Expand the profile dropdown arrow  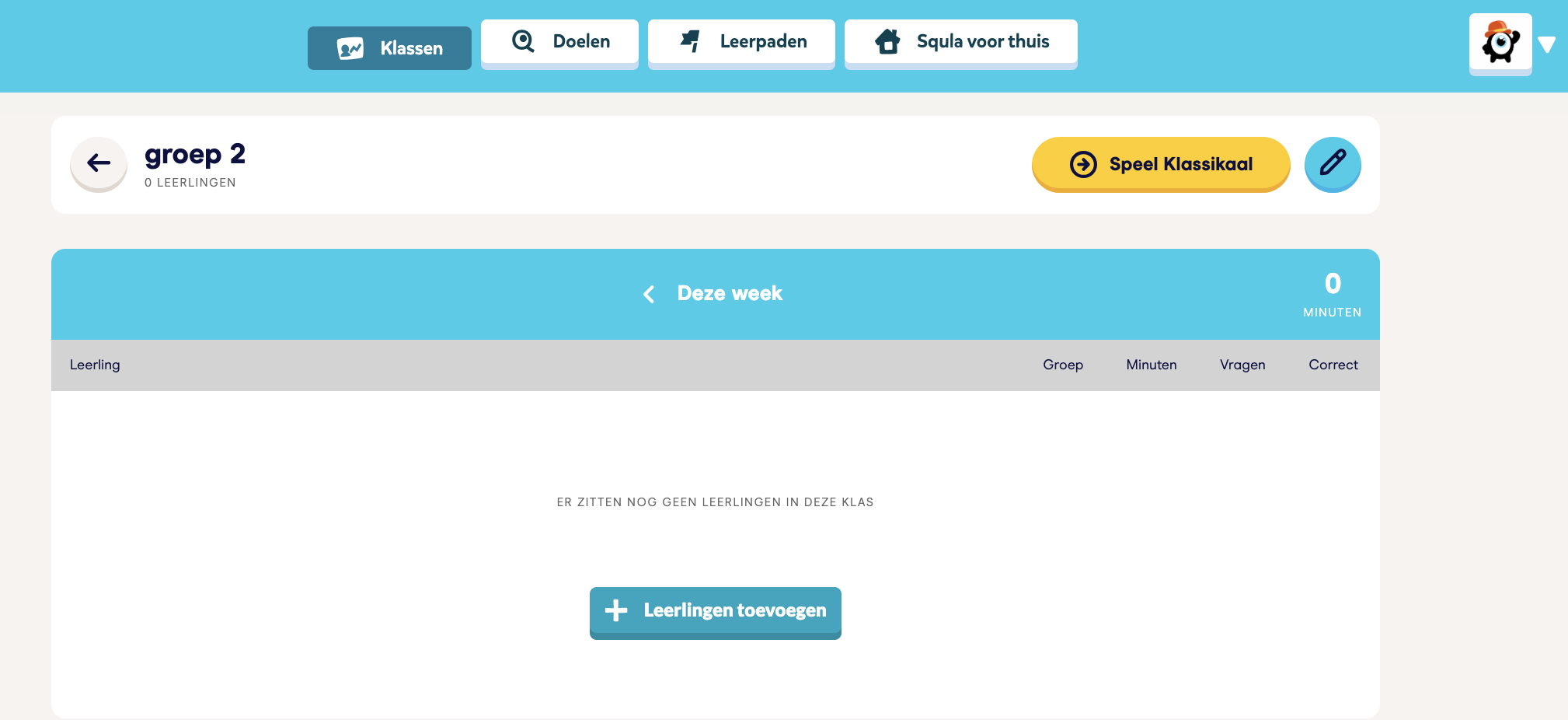(x=1546, y=45)
